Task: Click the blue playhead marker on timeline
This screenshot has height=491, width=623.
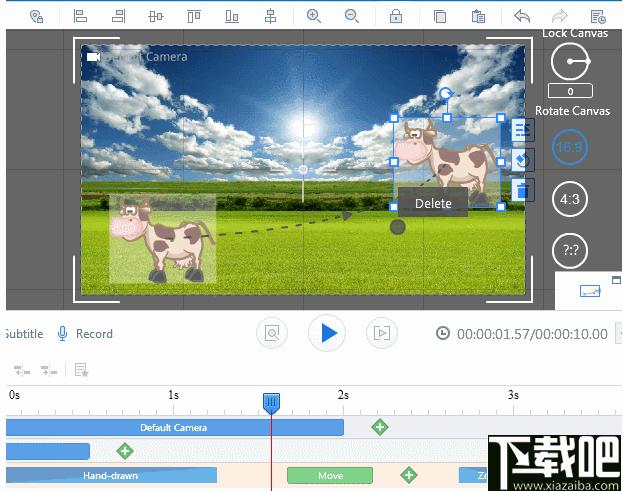Action: coord(271,403)
